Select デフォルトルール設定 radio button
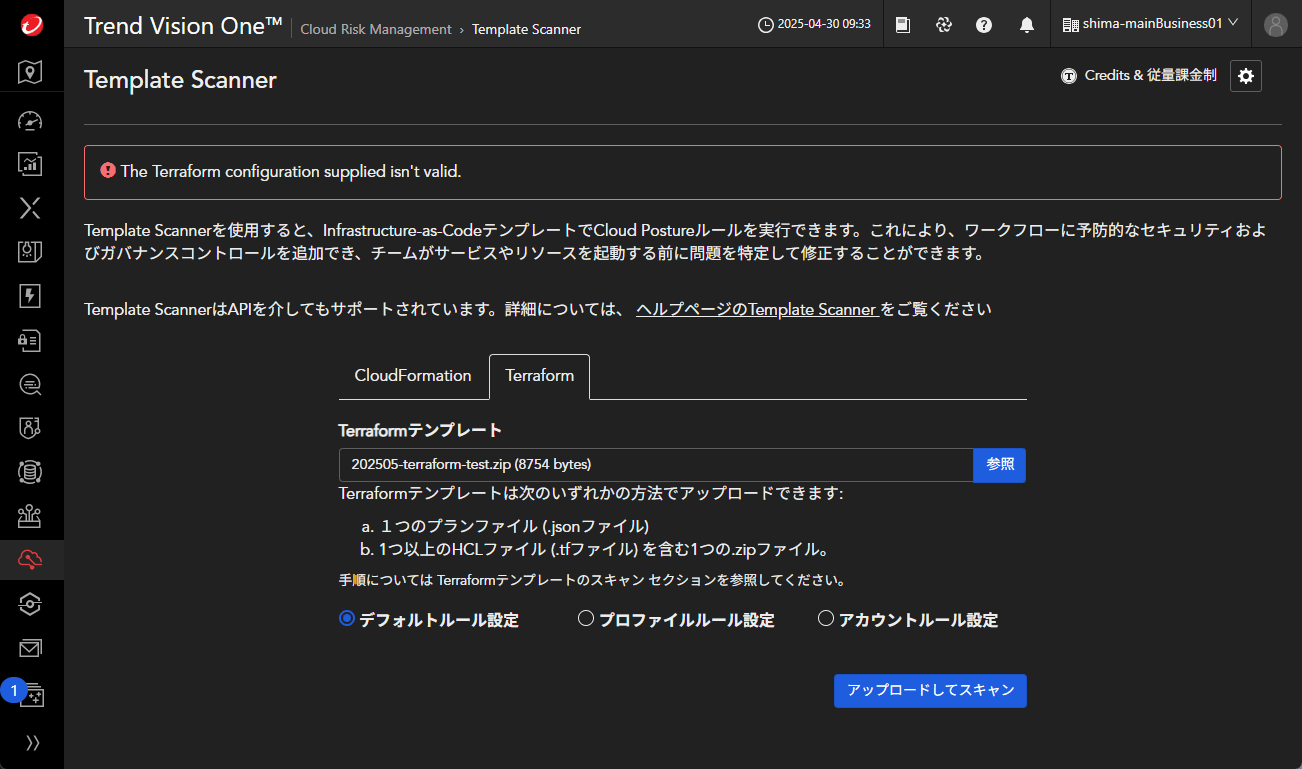The width and height of the screenshot is (1302, 769). (x=347, y=619)
